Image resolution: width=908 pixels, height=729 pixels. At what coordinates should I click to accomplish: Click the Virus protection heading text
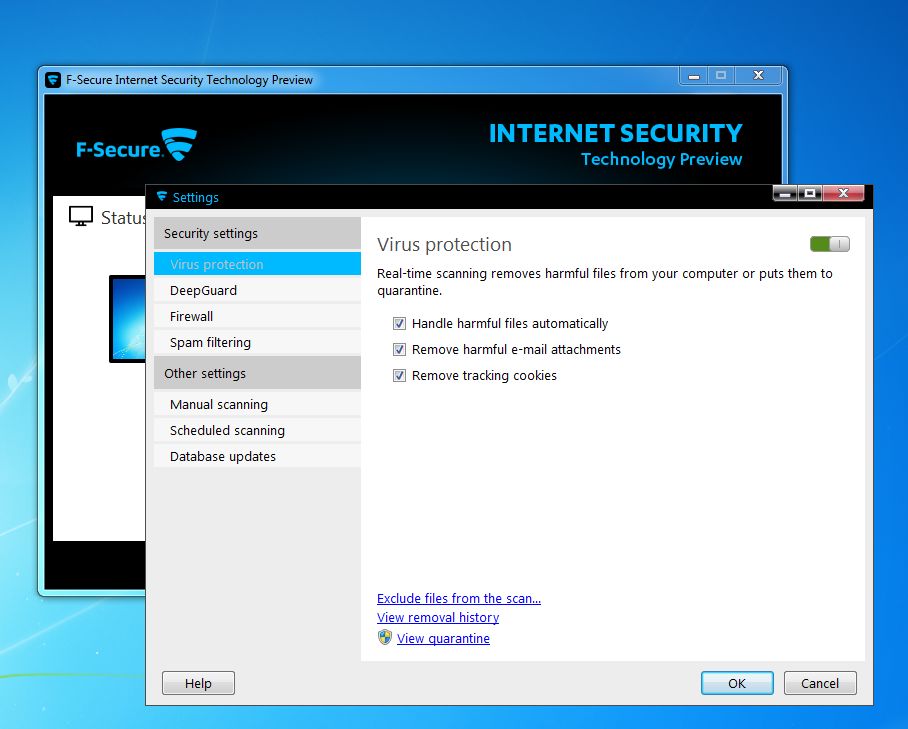click(444, 244)
